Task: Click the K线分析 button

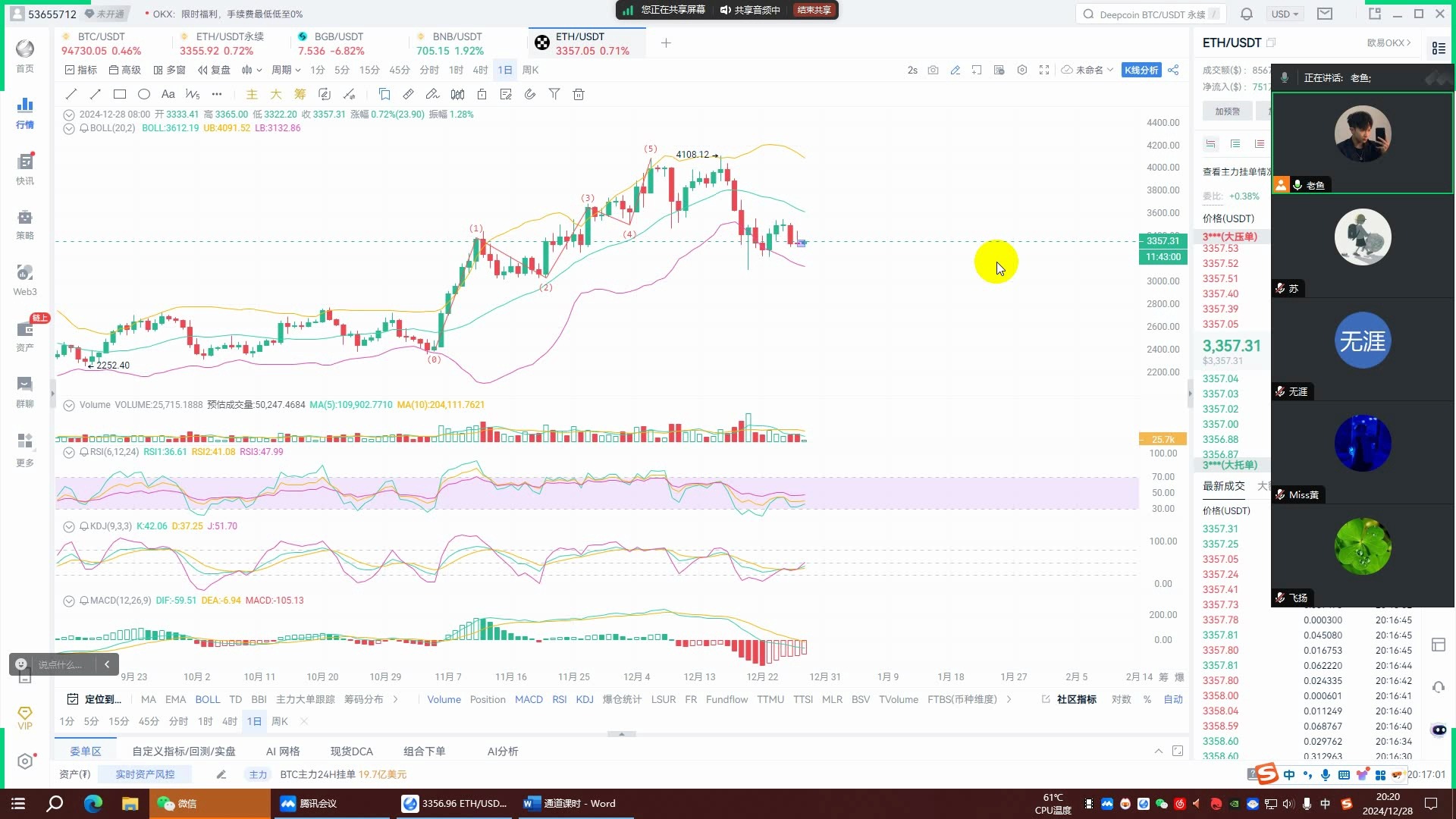Action: click(1141, 71)
